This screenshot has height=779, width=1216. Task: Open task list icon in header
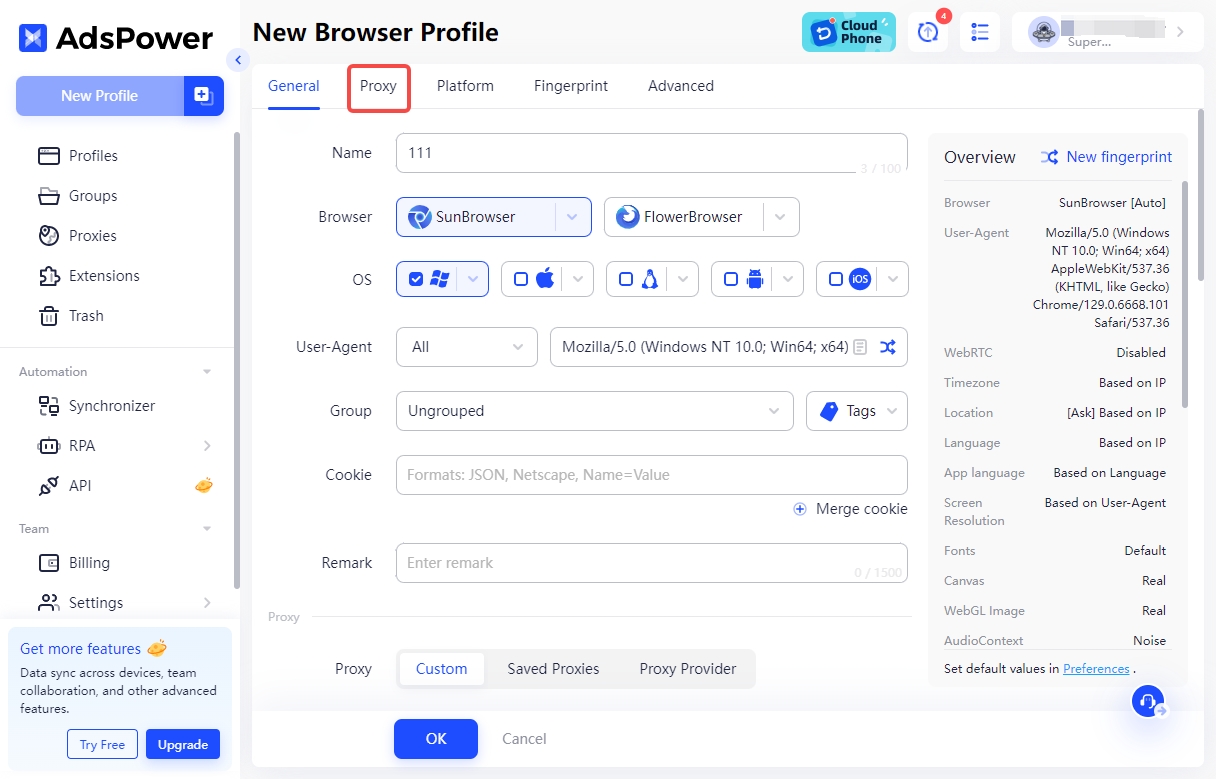click(x=980, y=32)
